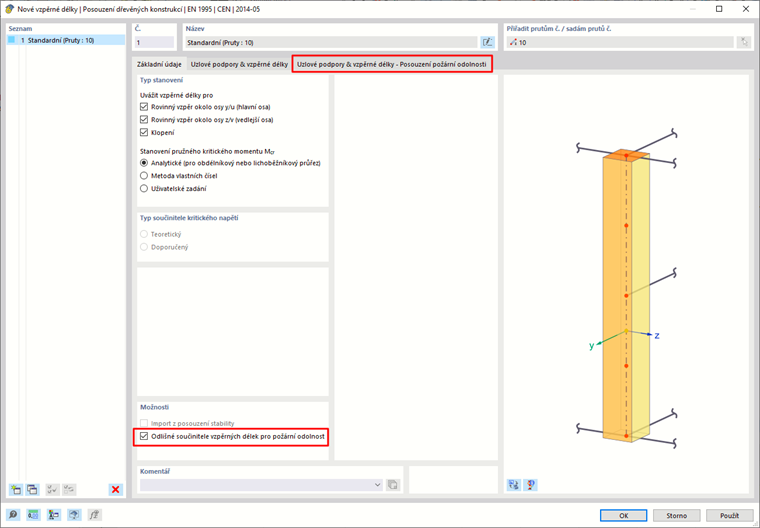Viewport: 760px width, 528px height.
Task: Click the third icon in the bottom-left toolbar
Action: (x=54, y=515)
